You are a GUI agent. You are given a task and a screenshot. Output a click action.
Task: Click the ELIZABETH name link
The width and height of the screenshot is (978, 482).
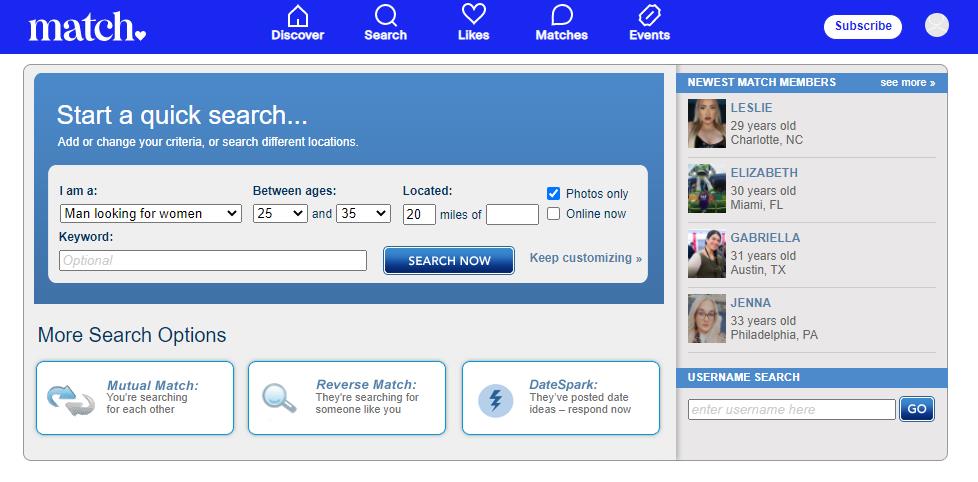click(x=764, y=173)
